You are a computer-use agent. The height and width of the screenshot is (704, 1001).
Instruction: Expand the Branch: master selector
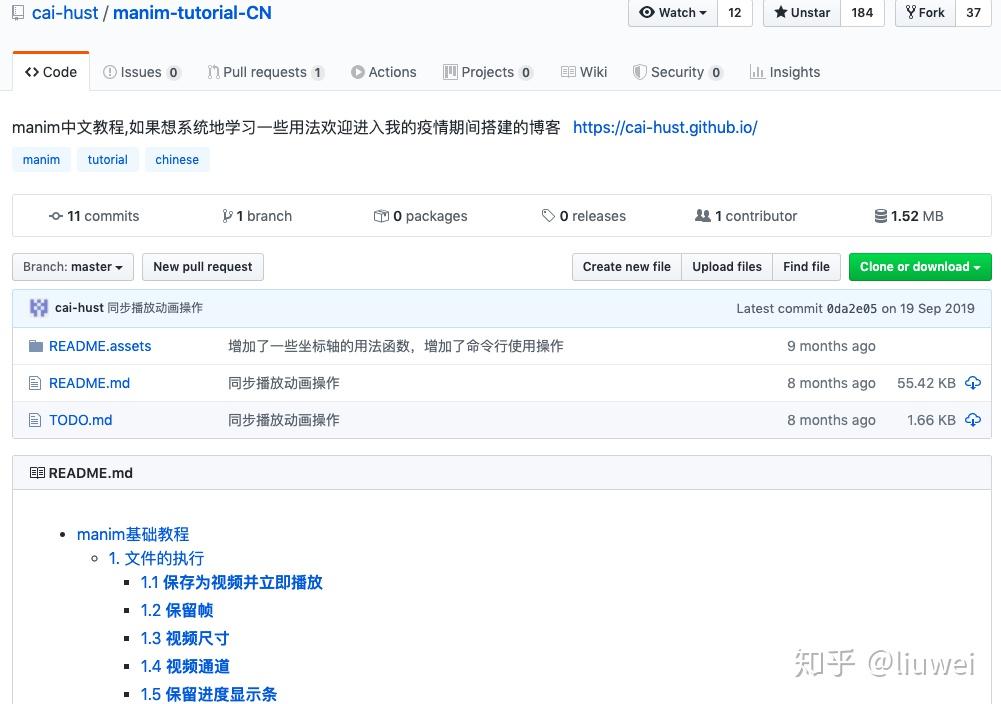click(x=73, y=267)
